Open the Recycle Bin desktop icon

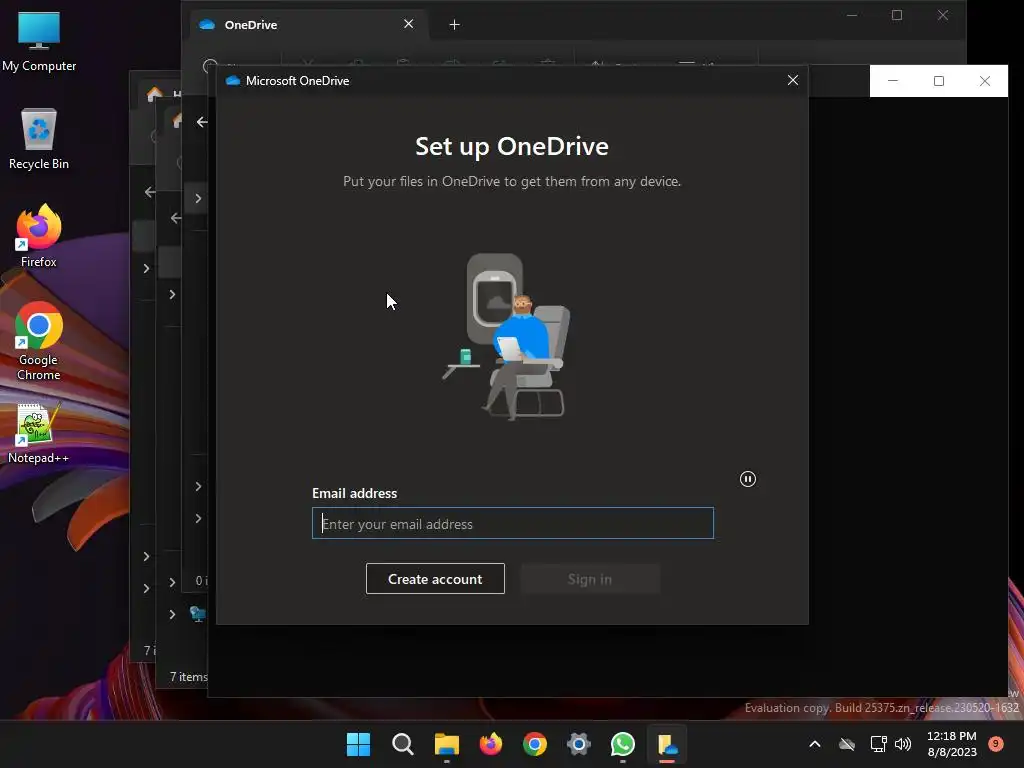click(x=39, y=138)
